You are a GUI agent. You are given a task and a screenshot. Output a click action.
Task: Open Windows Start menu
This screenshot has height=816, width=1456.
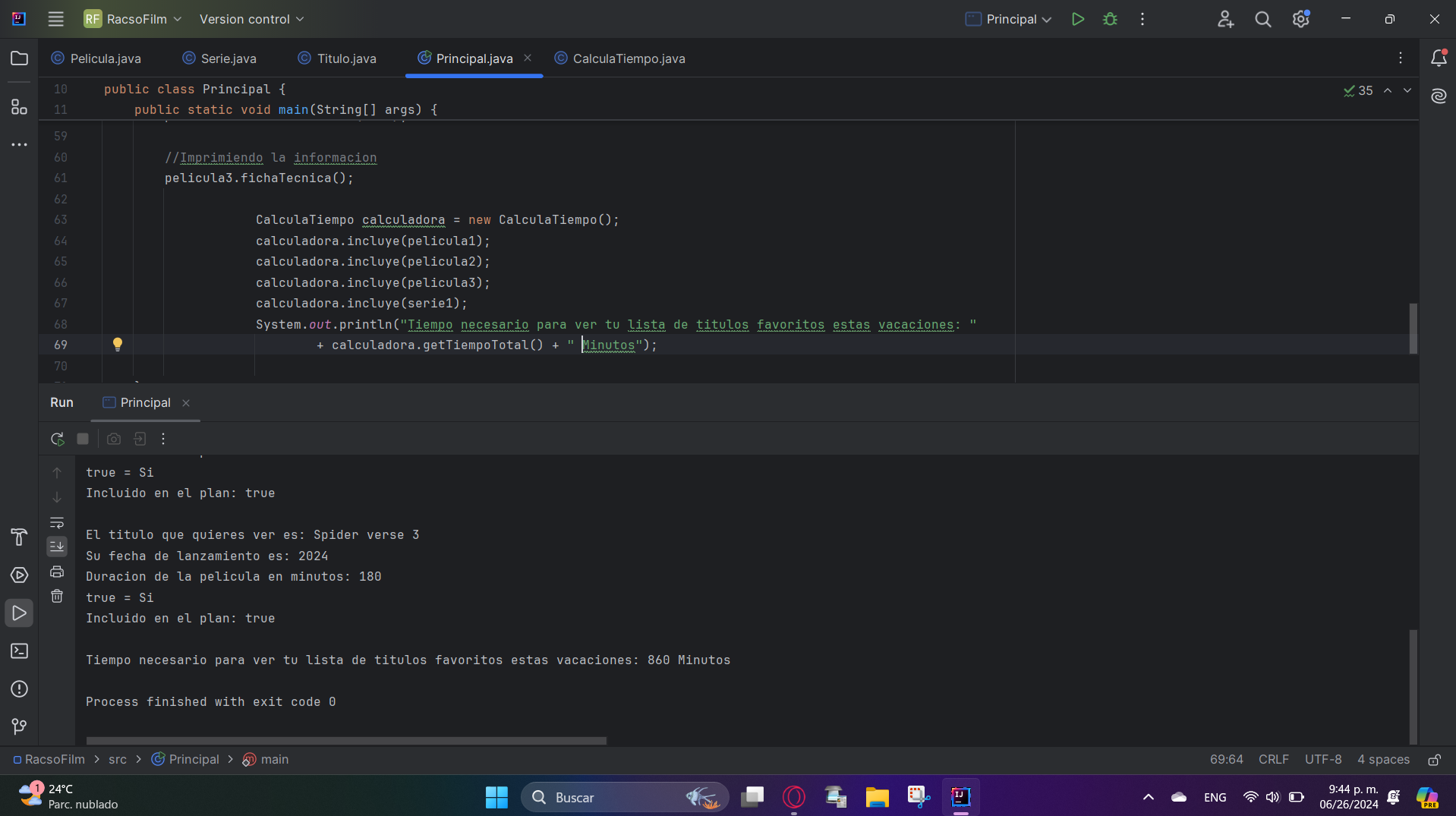pos(496,797)
